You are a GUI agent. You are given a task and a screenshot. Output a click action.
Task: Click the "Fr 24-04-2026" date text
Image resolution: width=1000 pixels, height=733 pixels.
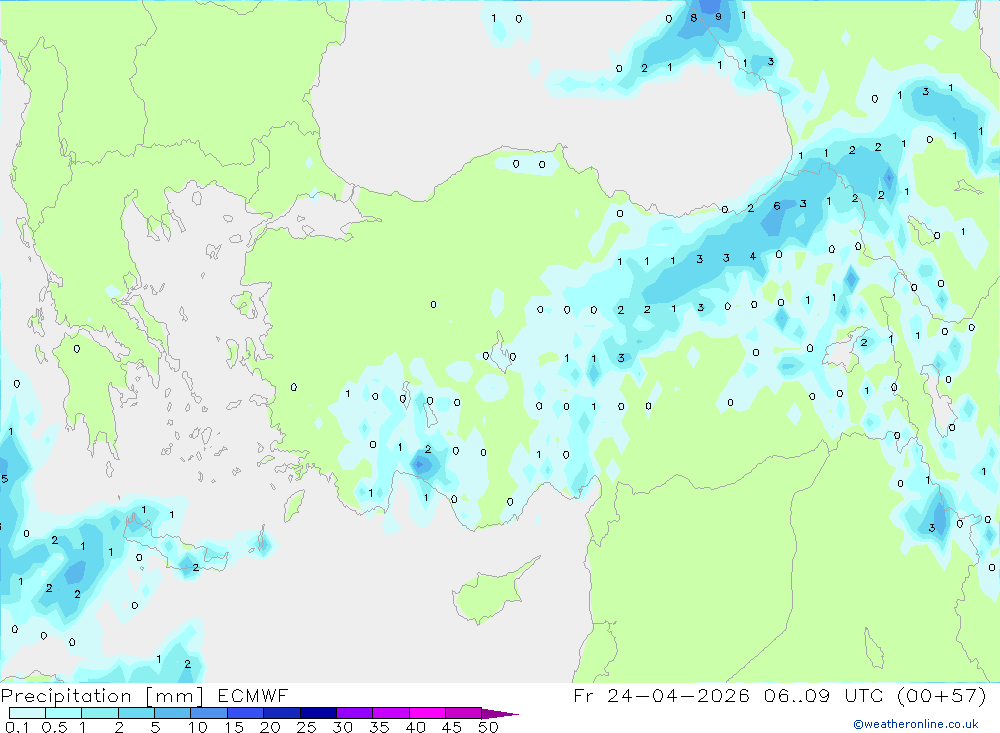pos(661,695)
